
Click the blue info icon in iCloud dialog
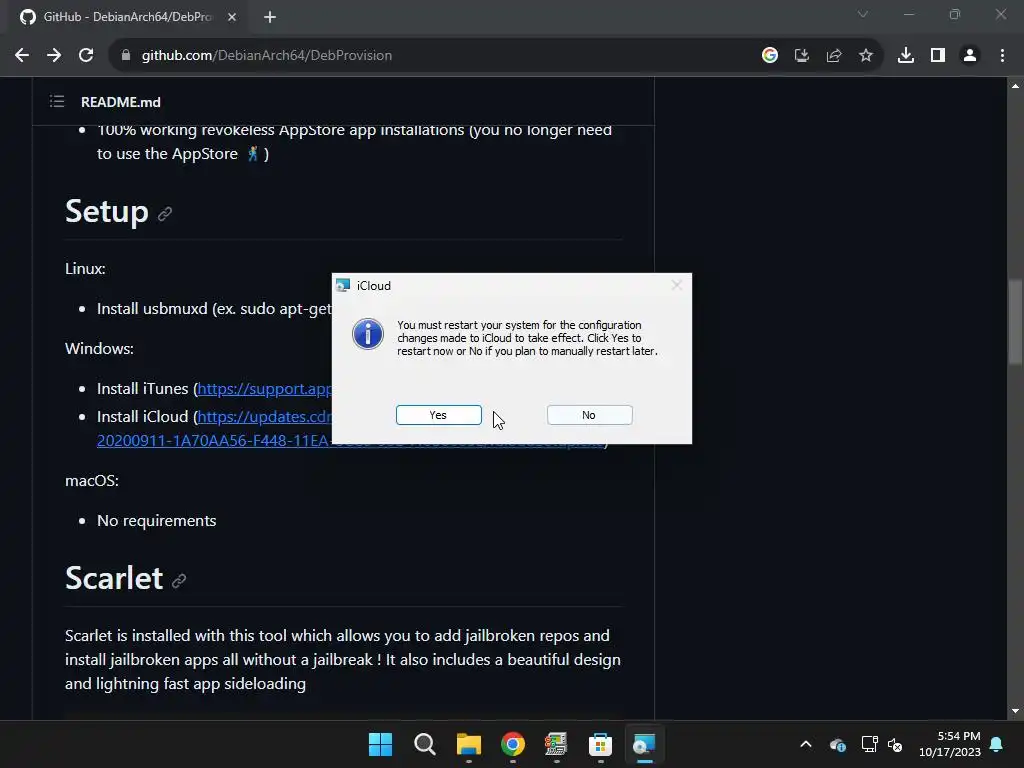coord(368,334)
